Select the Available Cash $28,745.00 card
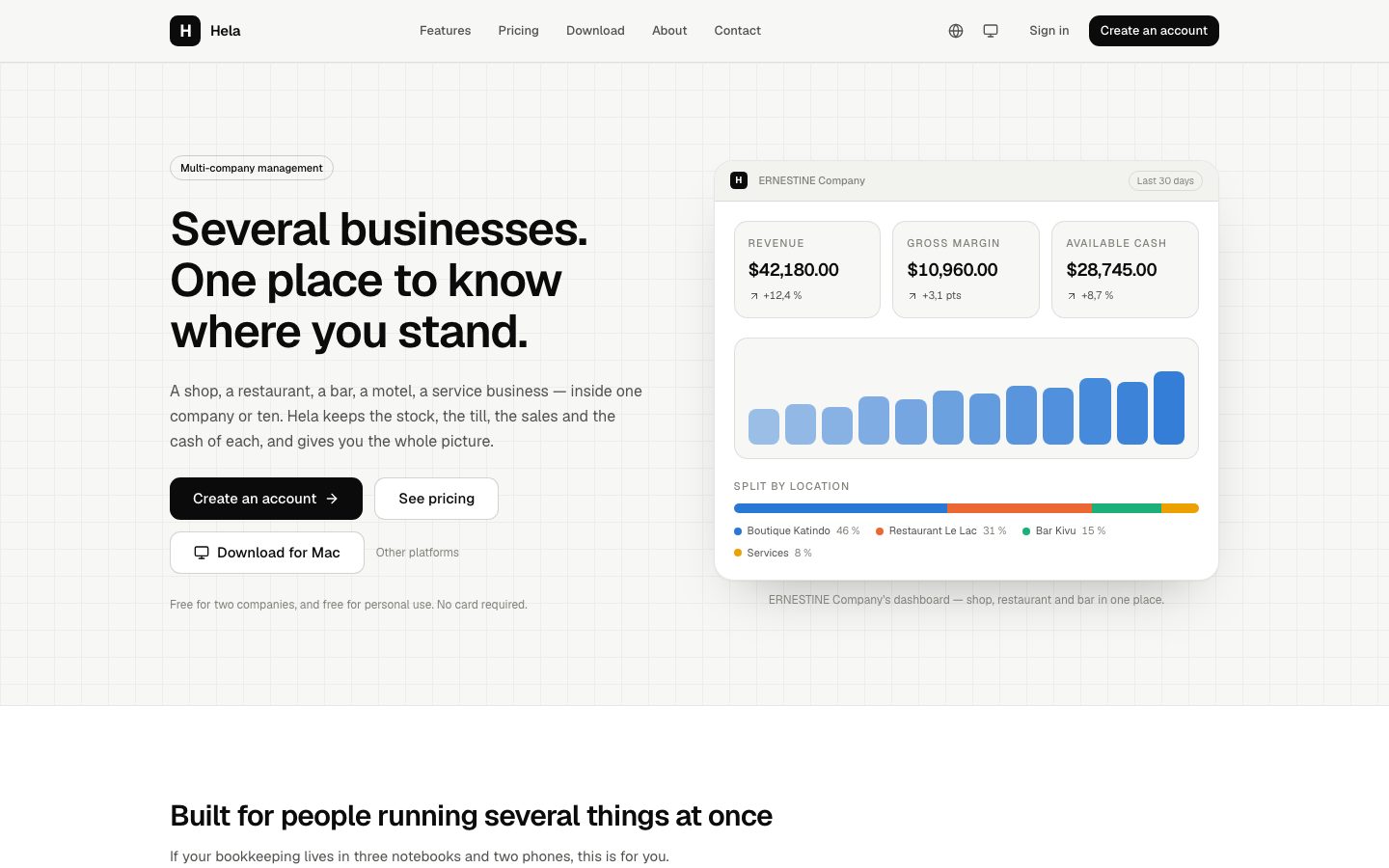 point(1125,269)
